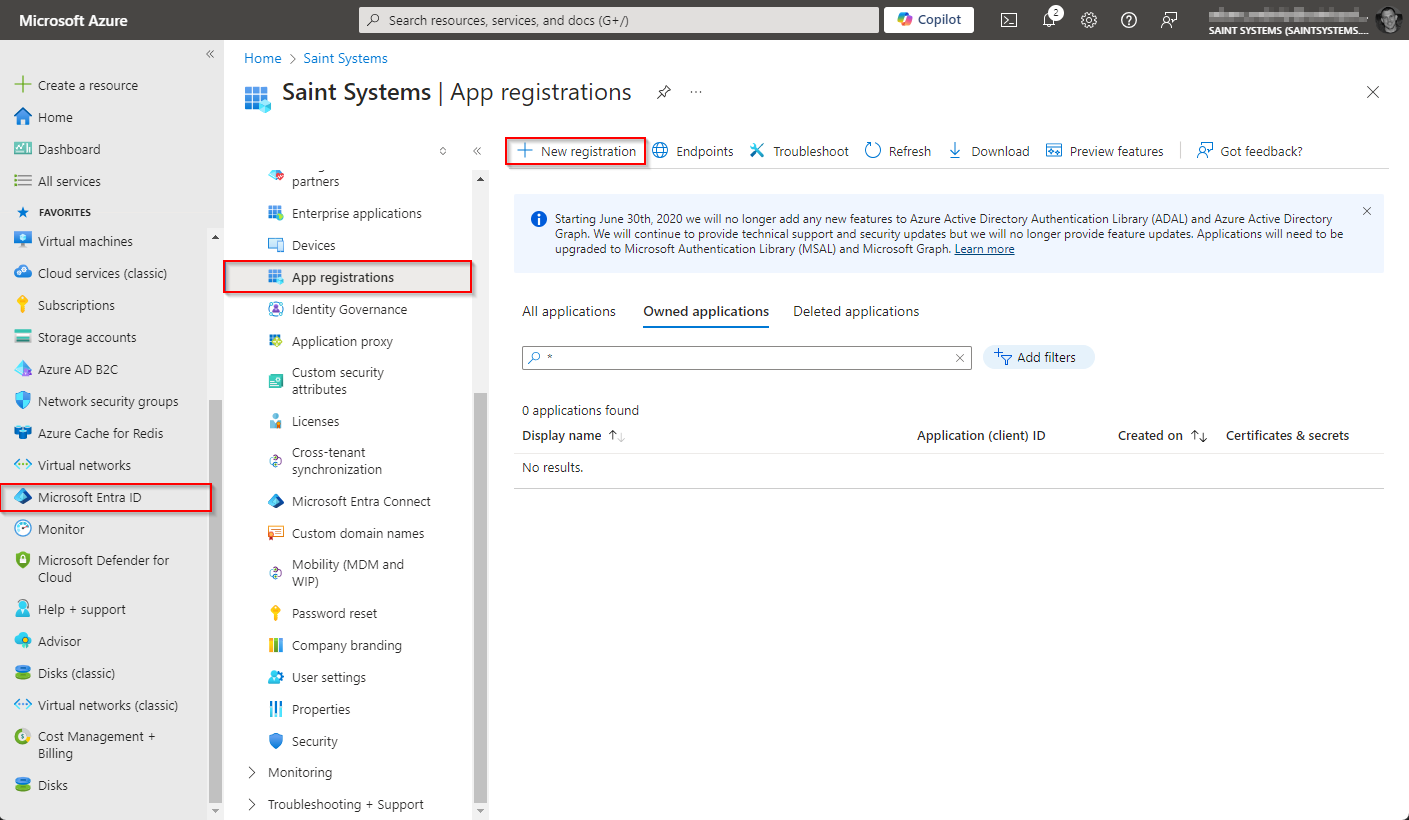Image resolution: width=1409 pixels, height=820 pixels.
Task: Add filters to the applications list
Action: coord(1038,357)
